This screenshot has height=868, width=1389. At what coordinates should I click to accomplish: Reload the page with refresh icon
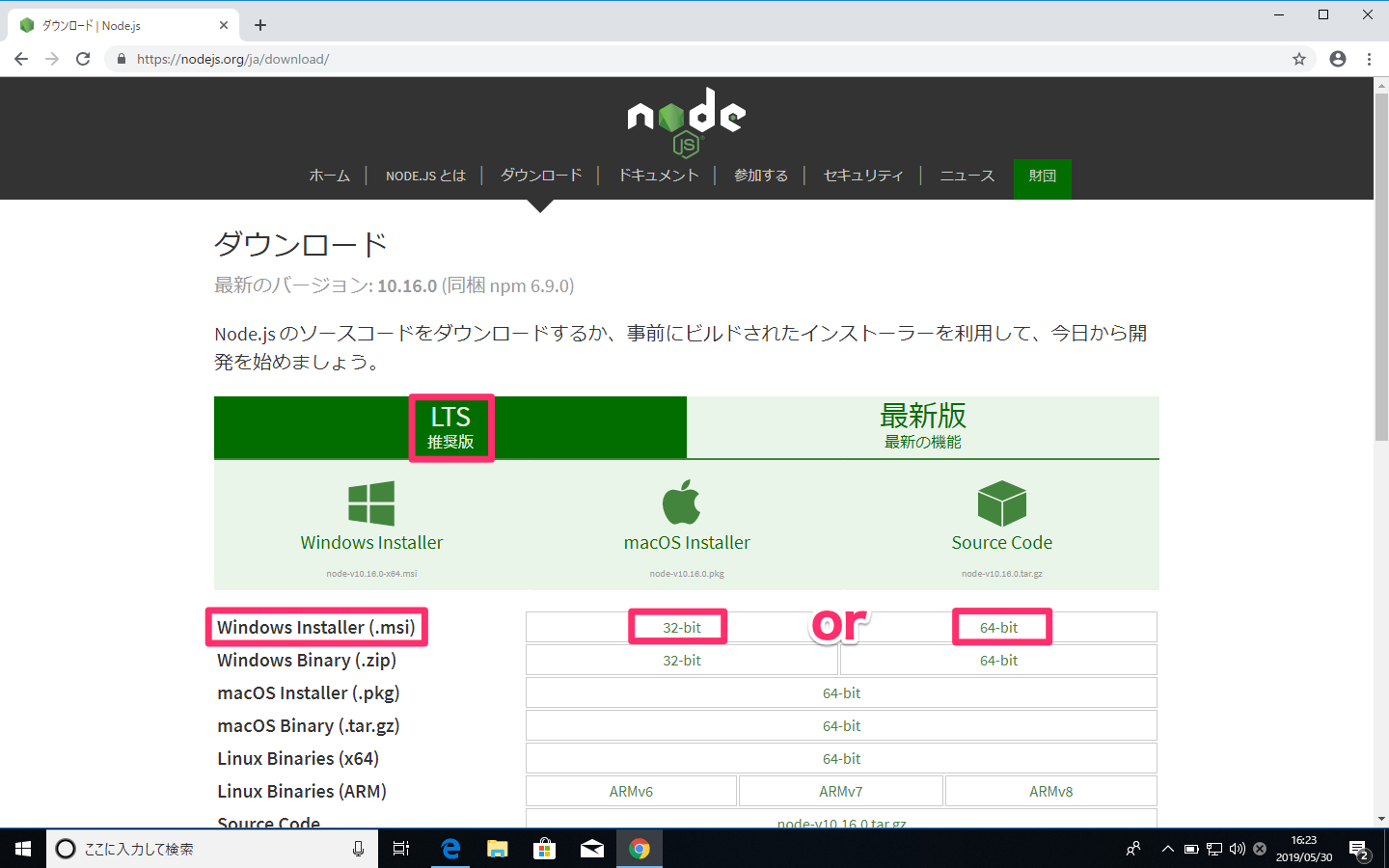tap(83, 59)
